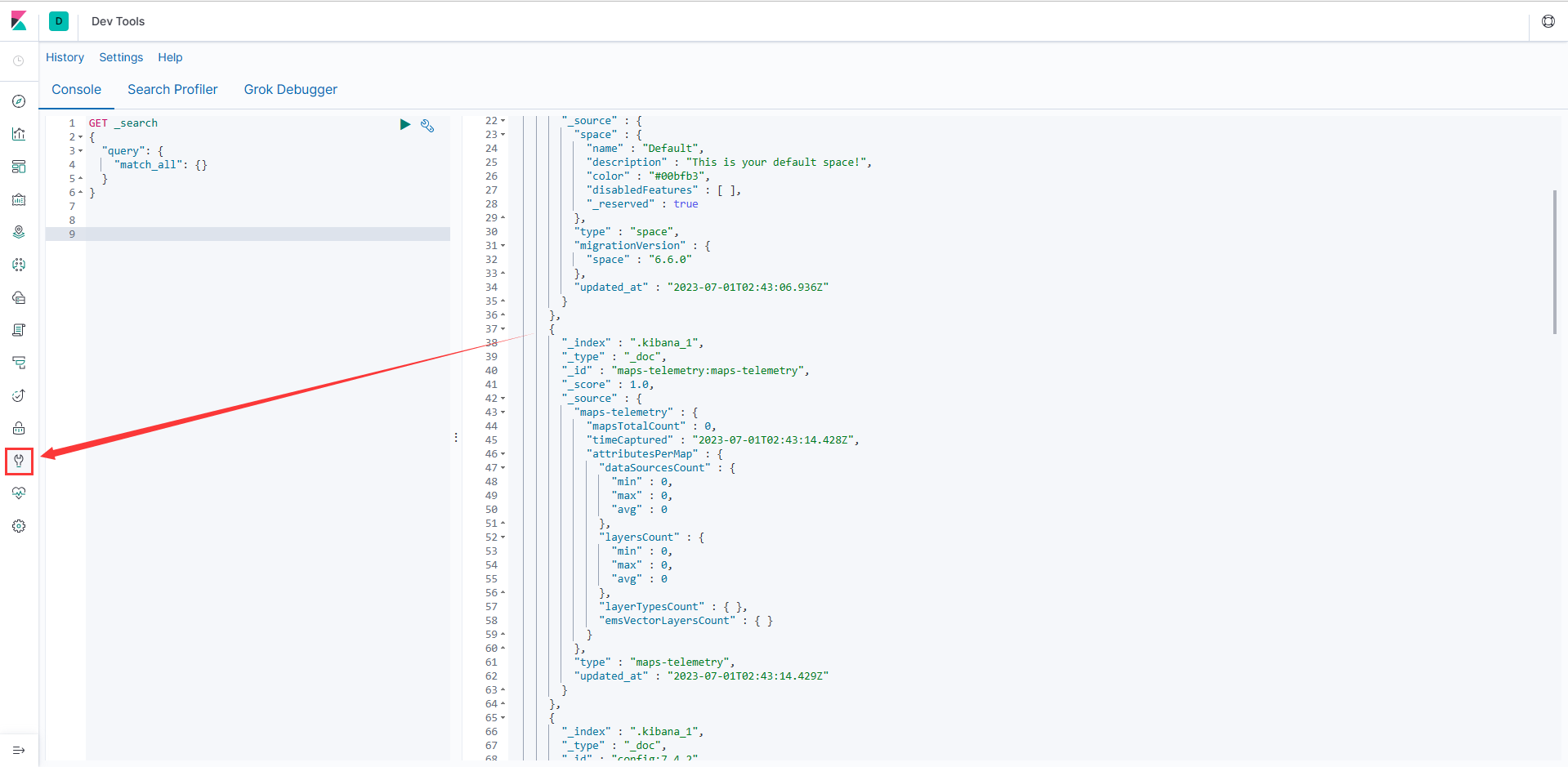Fold the "_source" block at output line 42
The height and width of the screenshot is (767, 1568).
pyautogui.click(x=503, y=399)
